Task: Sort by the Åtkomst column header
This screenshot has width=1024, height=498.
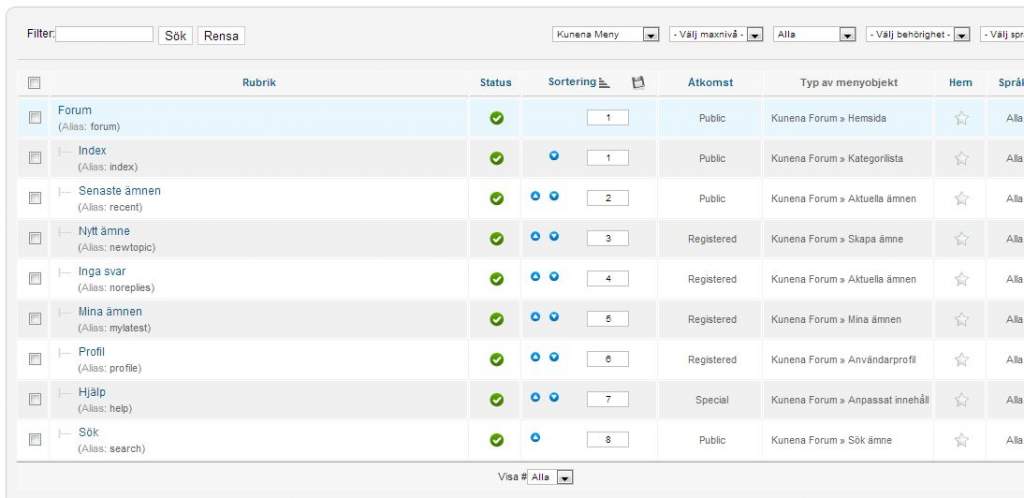Action: (x=711, y=83)
